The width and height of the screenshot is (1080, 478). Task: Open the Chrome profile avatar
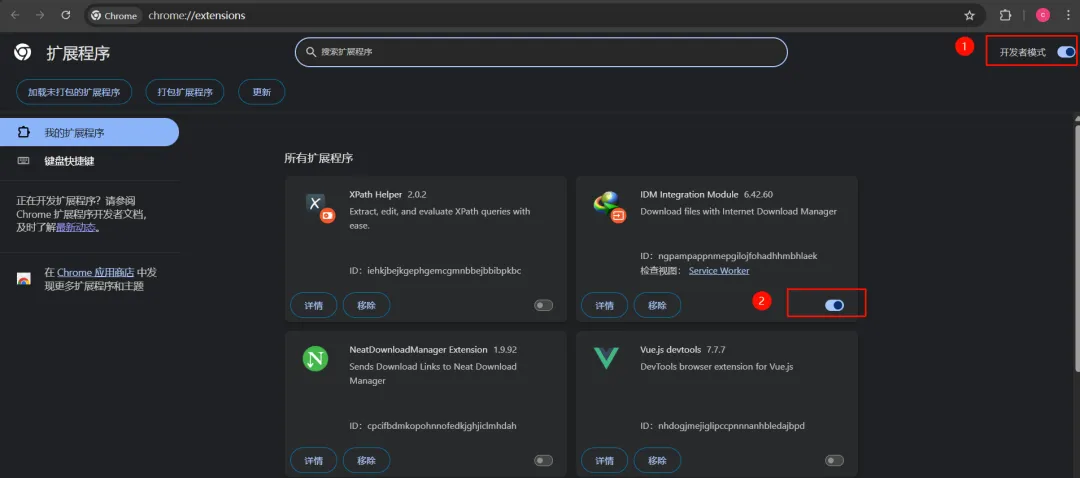coord(1043,15)
